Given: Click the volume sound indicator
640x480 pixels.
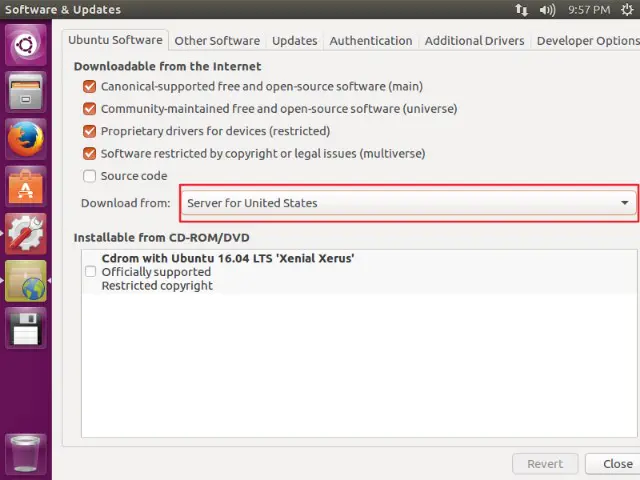Looking at the screenshot, I should [547, 10].
